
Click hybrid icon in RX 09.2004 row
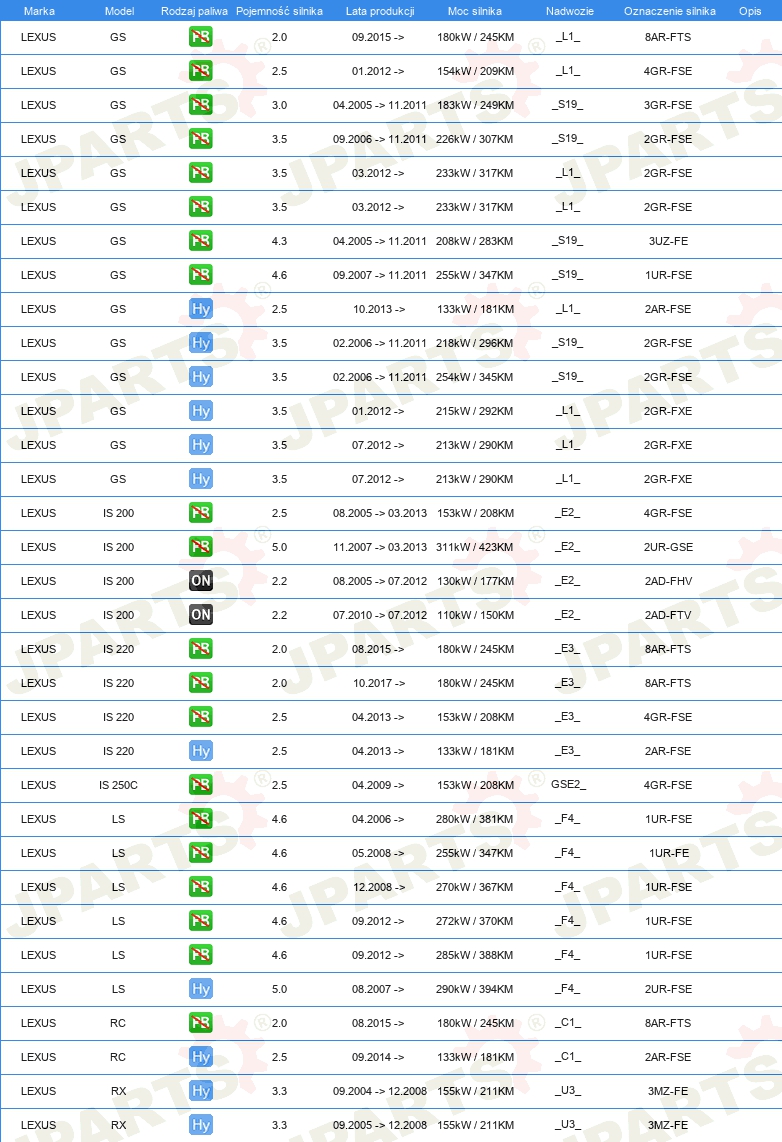tap(200, 1090)
